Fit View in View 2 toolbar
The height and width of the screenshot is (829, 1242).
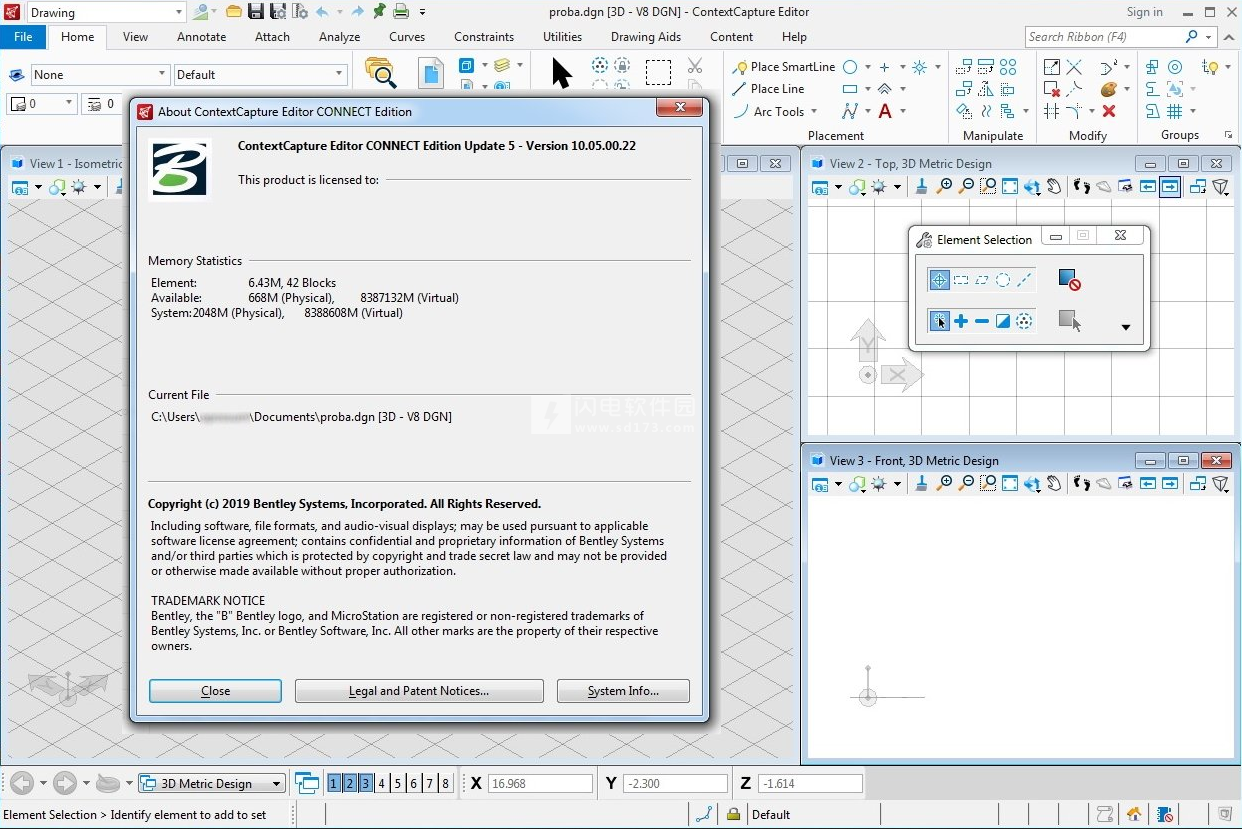point(1010,187)
